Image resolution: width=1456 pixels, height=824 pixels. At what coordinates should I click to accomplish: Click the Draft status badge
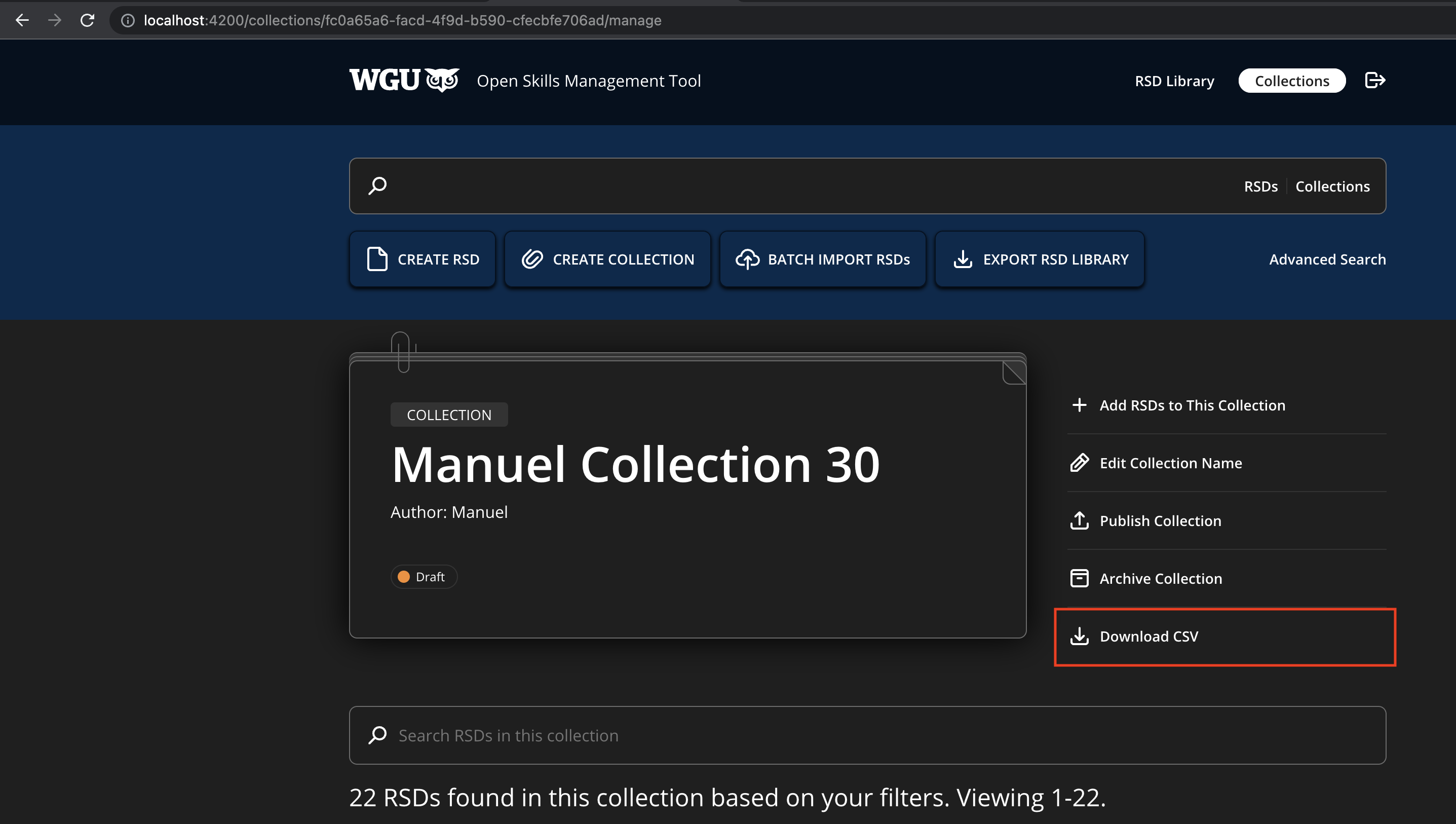coord(423,577)
